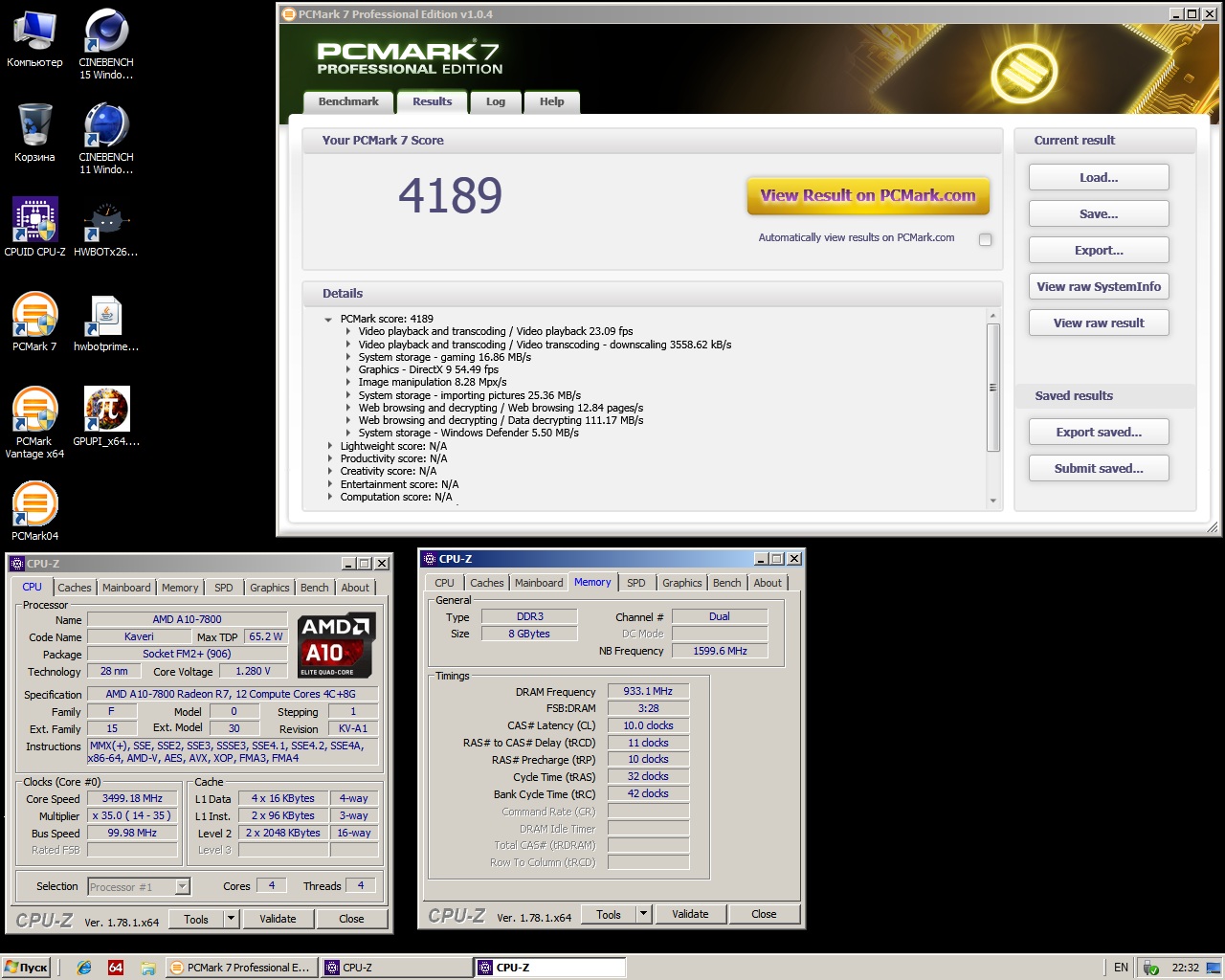Image resolution: width=1225 pixels, height=980 pixels.
Task: Launch PCMark 7 desktop shortcut
Action: point(34,322)
